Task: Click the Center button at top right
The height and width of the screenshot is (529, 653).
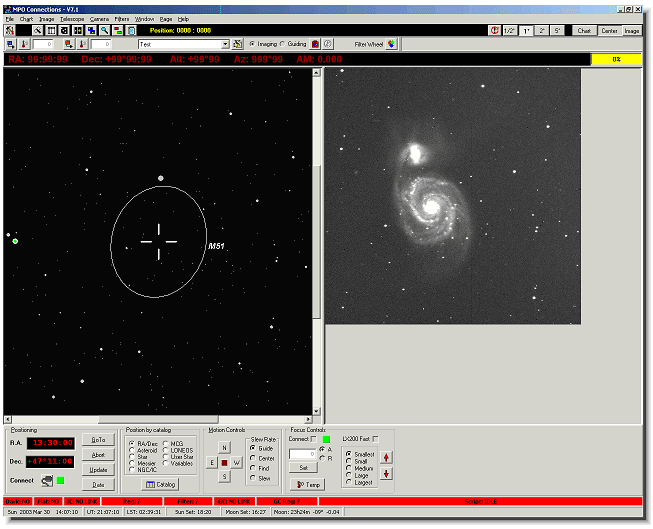Action: tap(609, 31)
